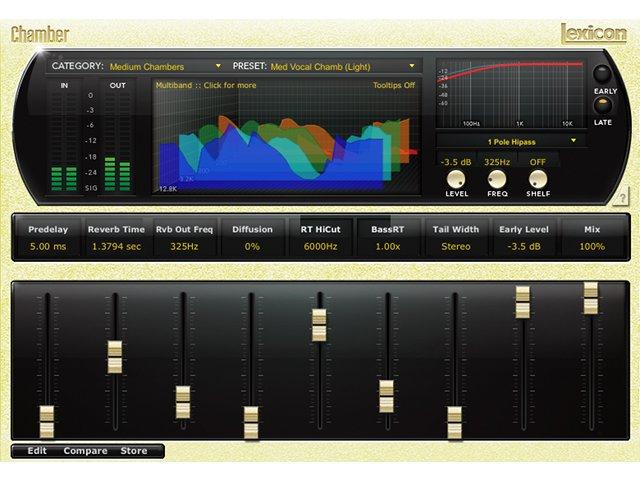
Task: Click the question mark help icon
Action: tap(621, 197)
